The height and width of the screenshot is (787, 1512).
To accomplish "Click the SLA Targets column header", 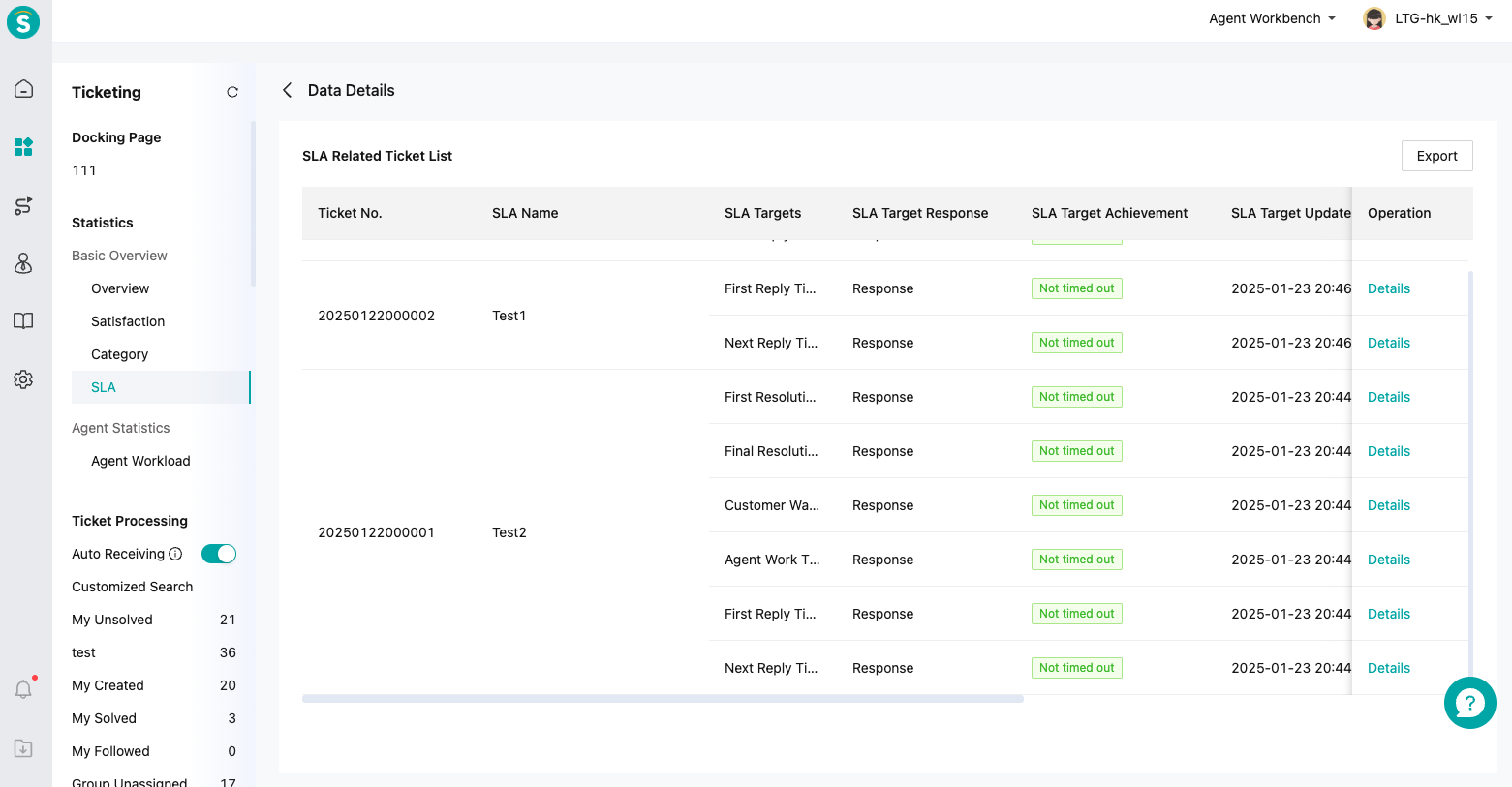I will tap(762, 213).
